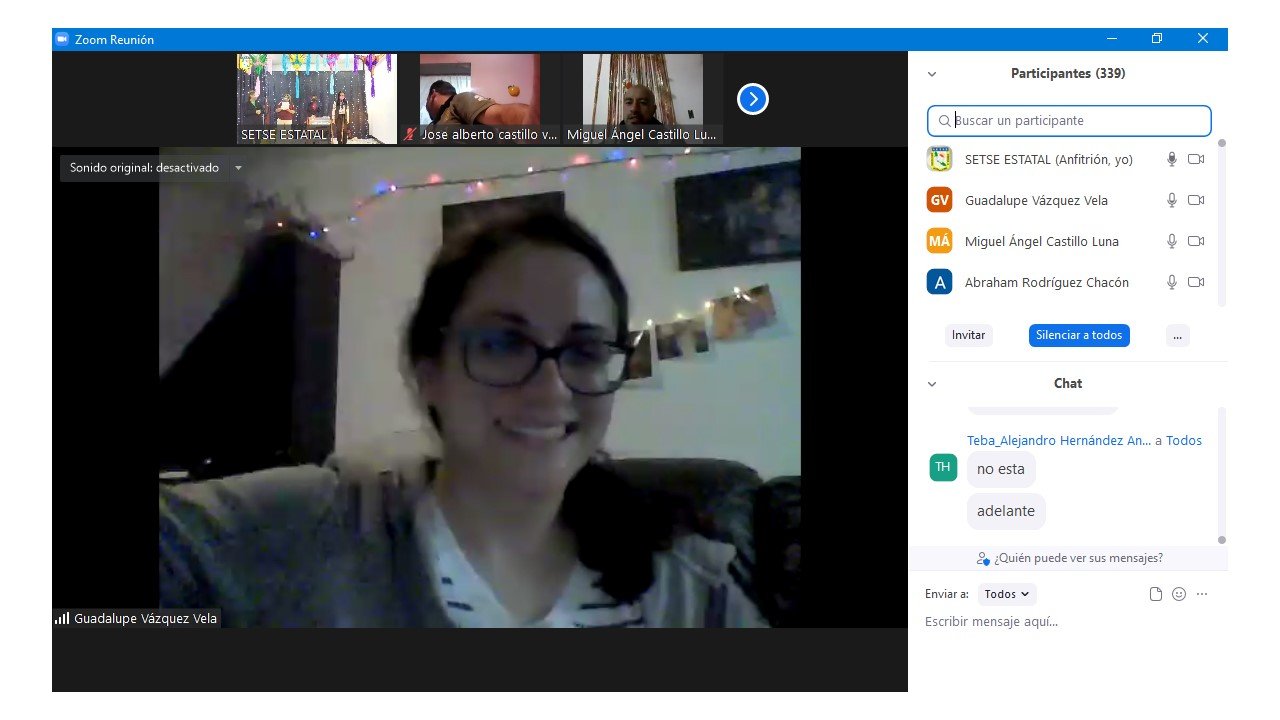Screen dimensions: 1280x720
Task: Toggle camera for Miguel Ángel Castillo Luna
Action: [x=1196, y=241]
